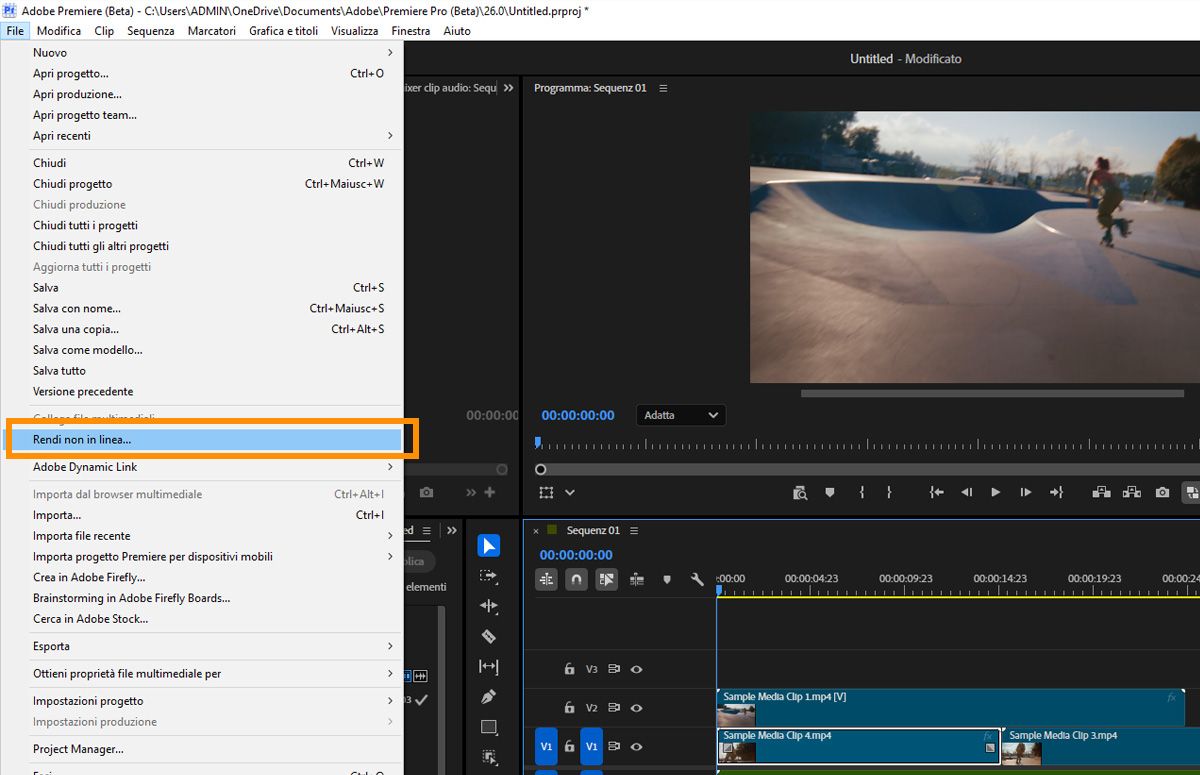Hide V2 track output eye

point(636,708)
